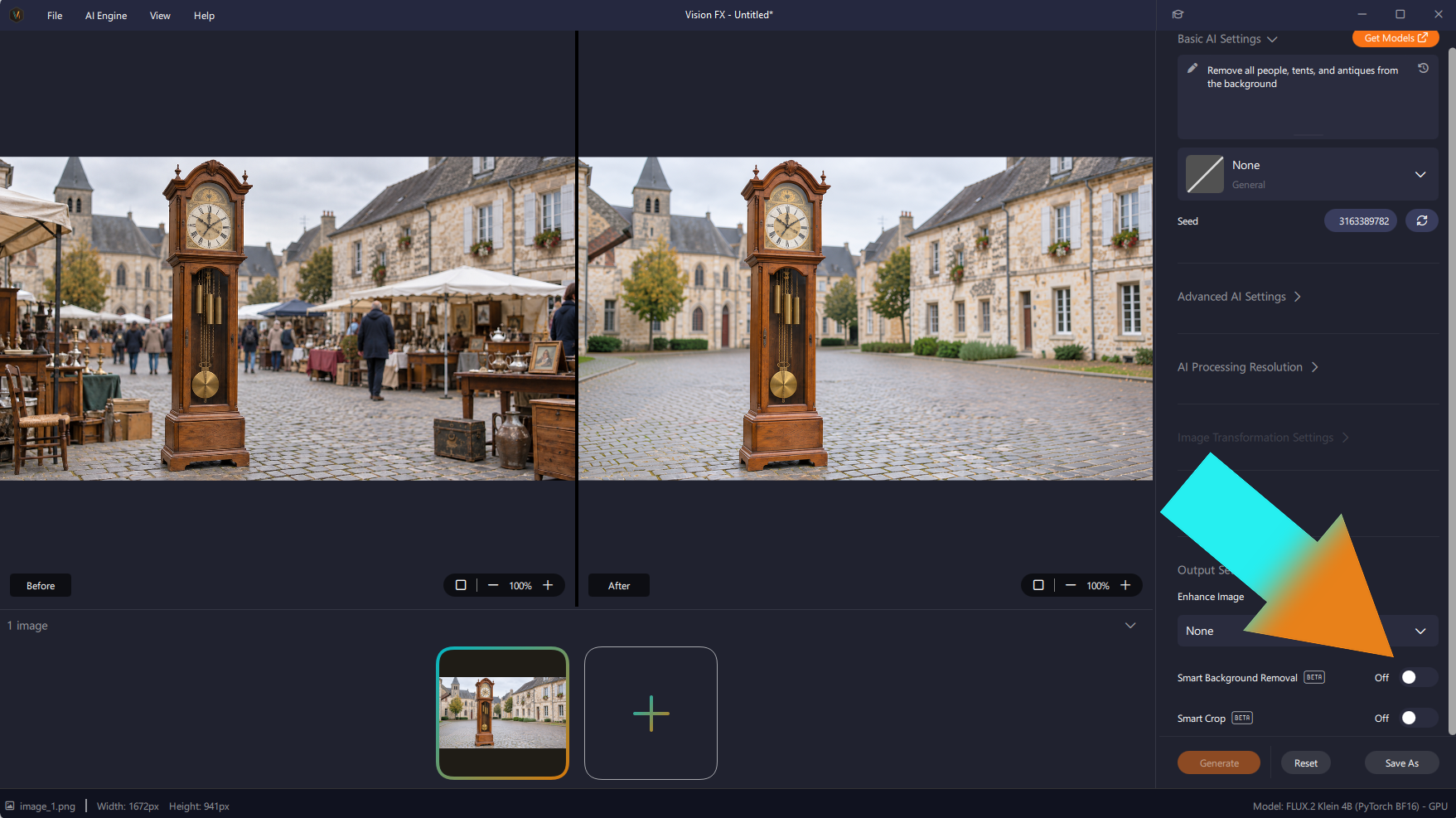Click the After view 100% zoom value
1456x818 pixels.
[1098, 586]
